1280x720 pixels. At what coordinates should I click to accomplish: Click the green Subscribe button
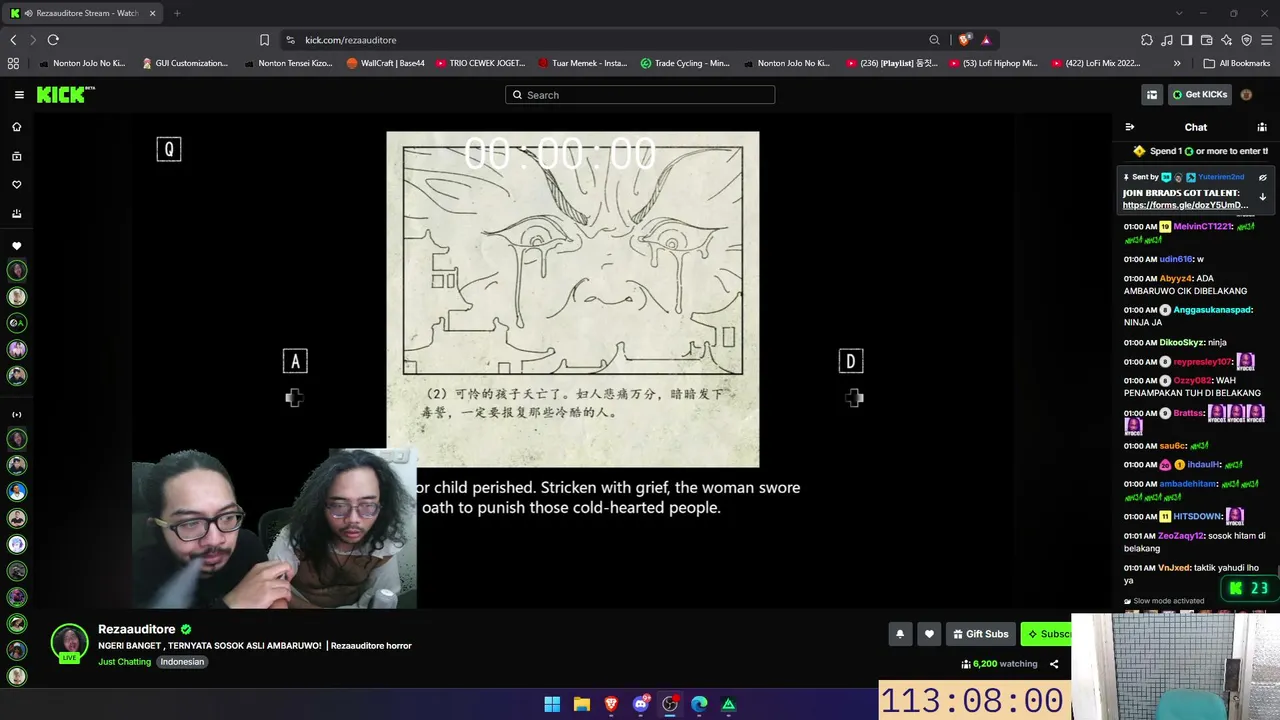coord(1047,634)
